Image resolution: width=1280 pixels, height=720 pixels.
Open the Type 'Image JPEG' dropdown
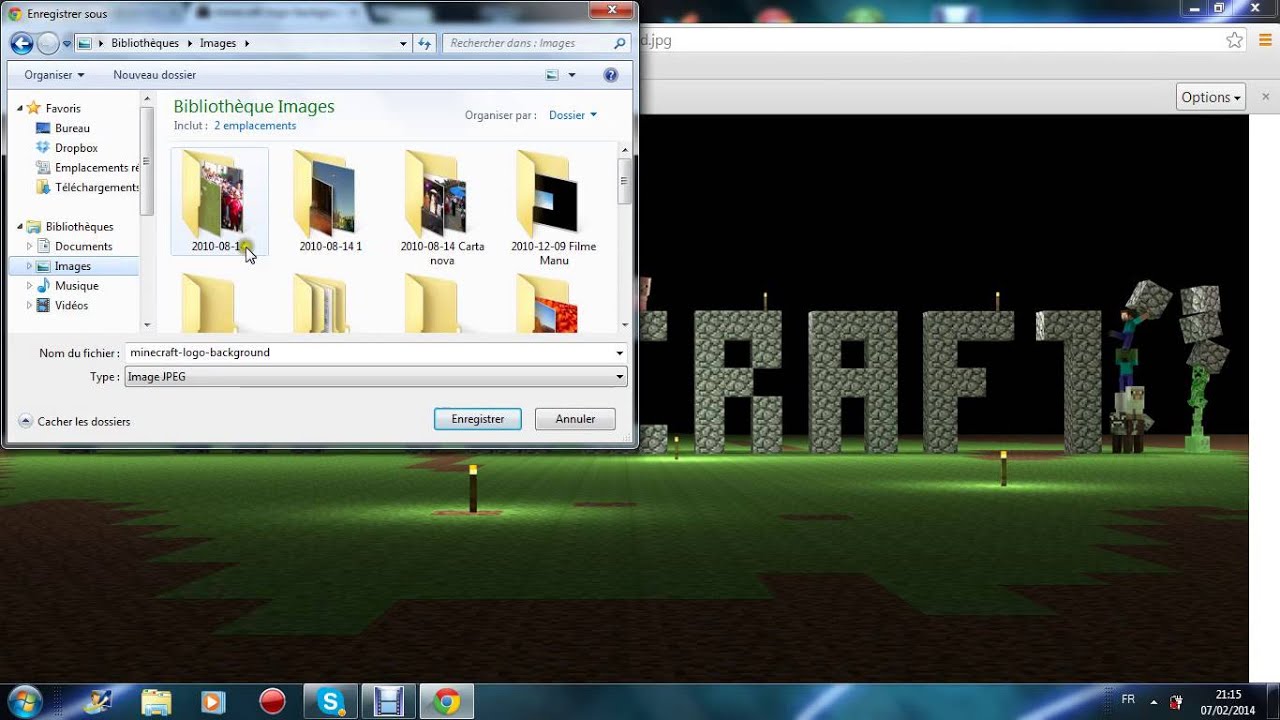pyautogui.click(x=376, y=377)
